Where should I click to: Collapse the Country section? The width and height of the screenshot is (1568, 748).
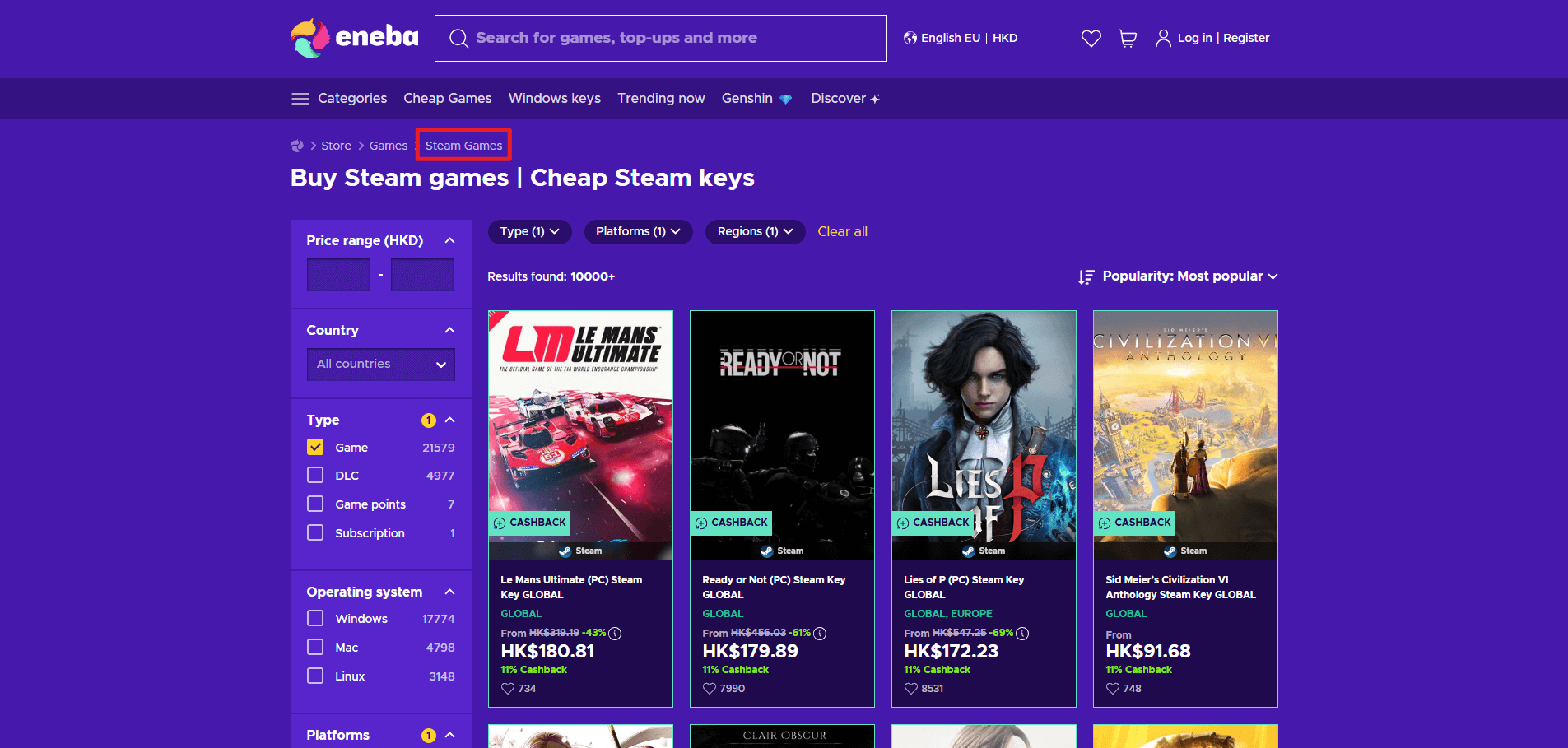tap(449, 330)
